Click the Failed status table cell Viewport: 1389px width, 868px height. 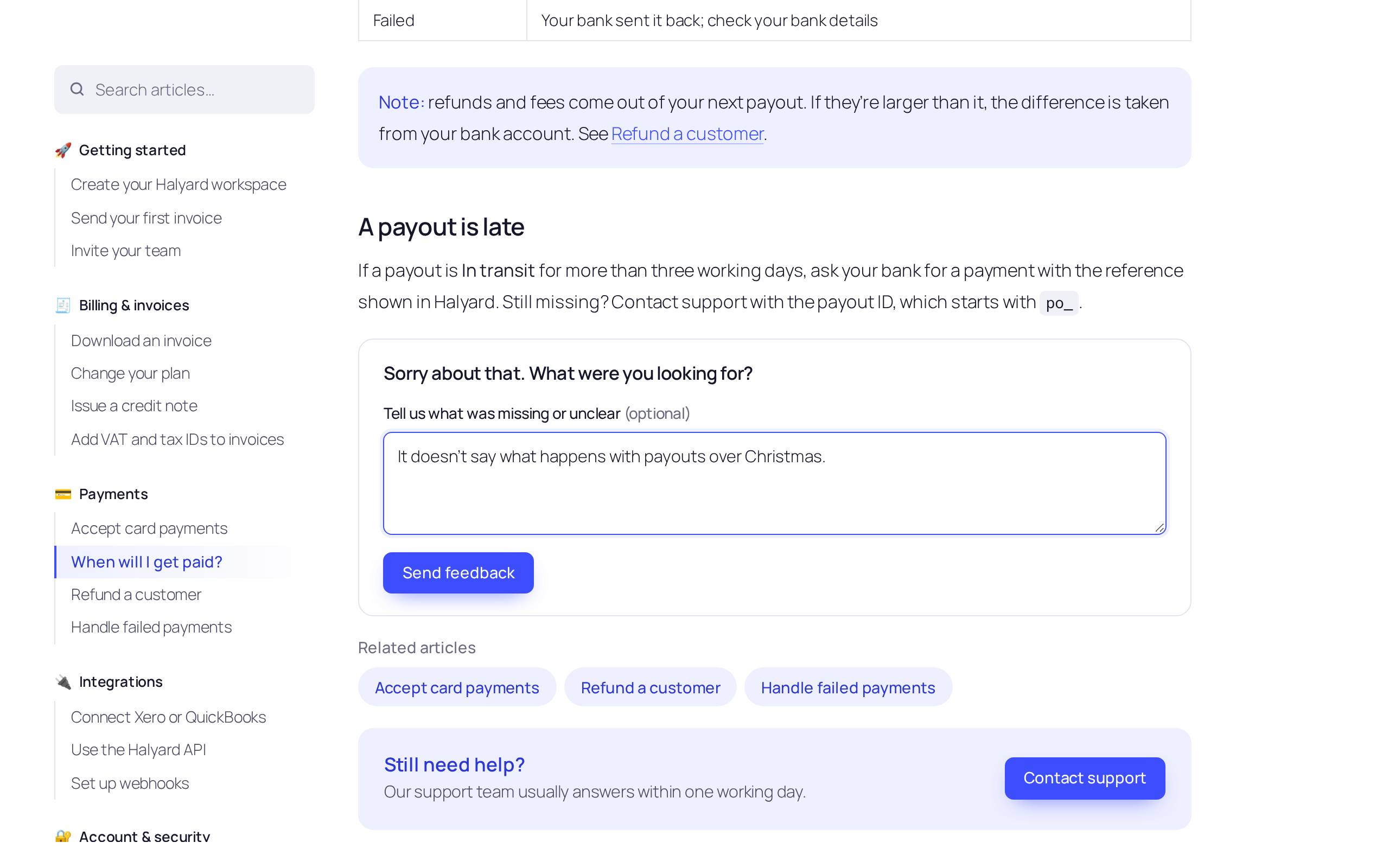click(443, 20)
